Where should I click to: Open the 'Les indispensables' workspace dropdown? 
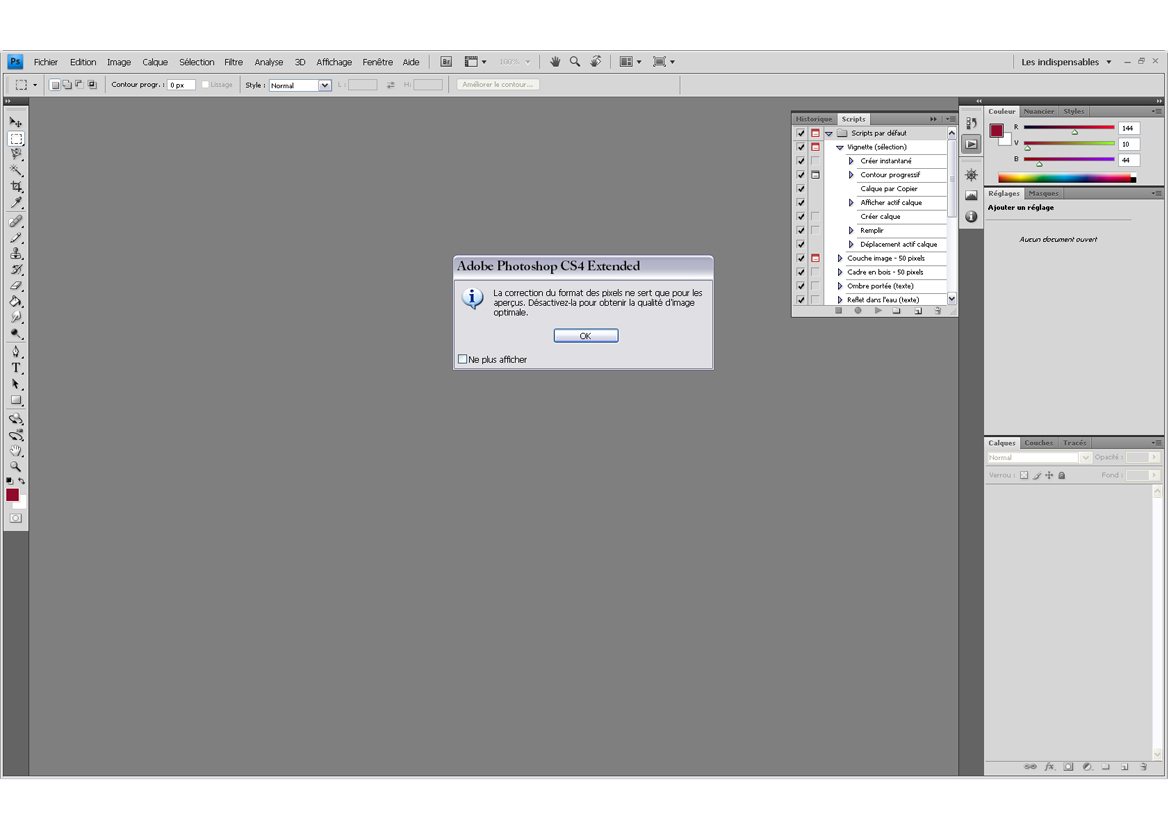(1066, 62)
